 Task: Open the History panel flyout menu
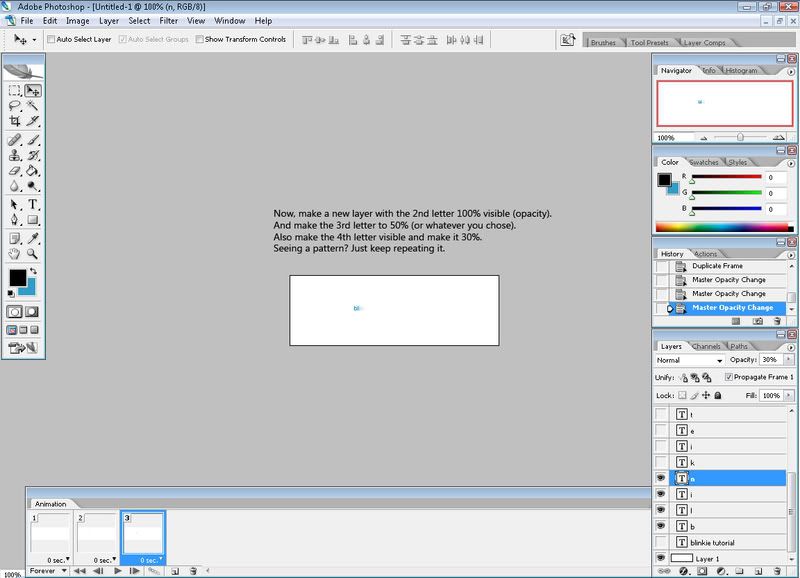pyautogui.click(x=791, y=255)
